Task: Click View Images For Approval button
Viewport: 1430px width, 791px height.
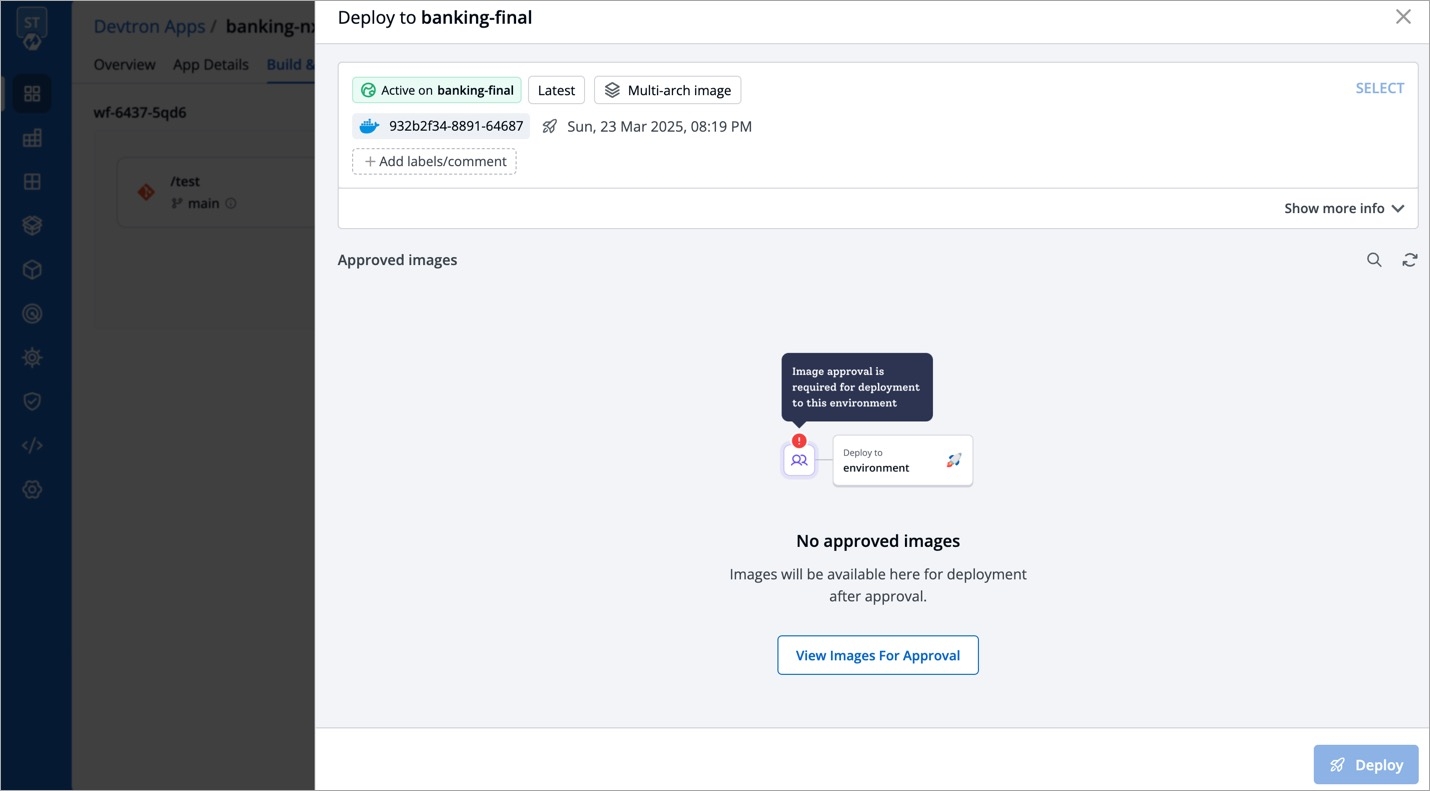Action: (878, 655)
